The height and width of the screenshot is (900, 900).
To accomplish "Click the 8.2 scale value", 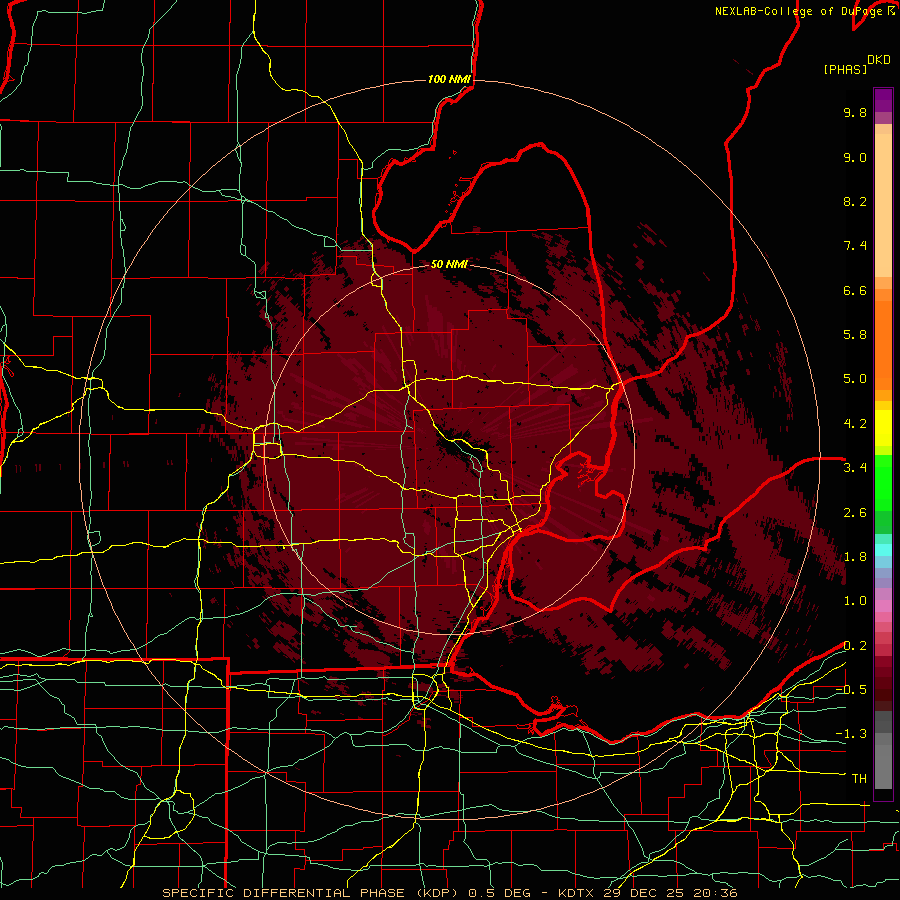I will [x=855, y=201].
